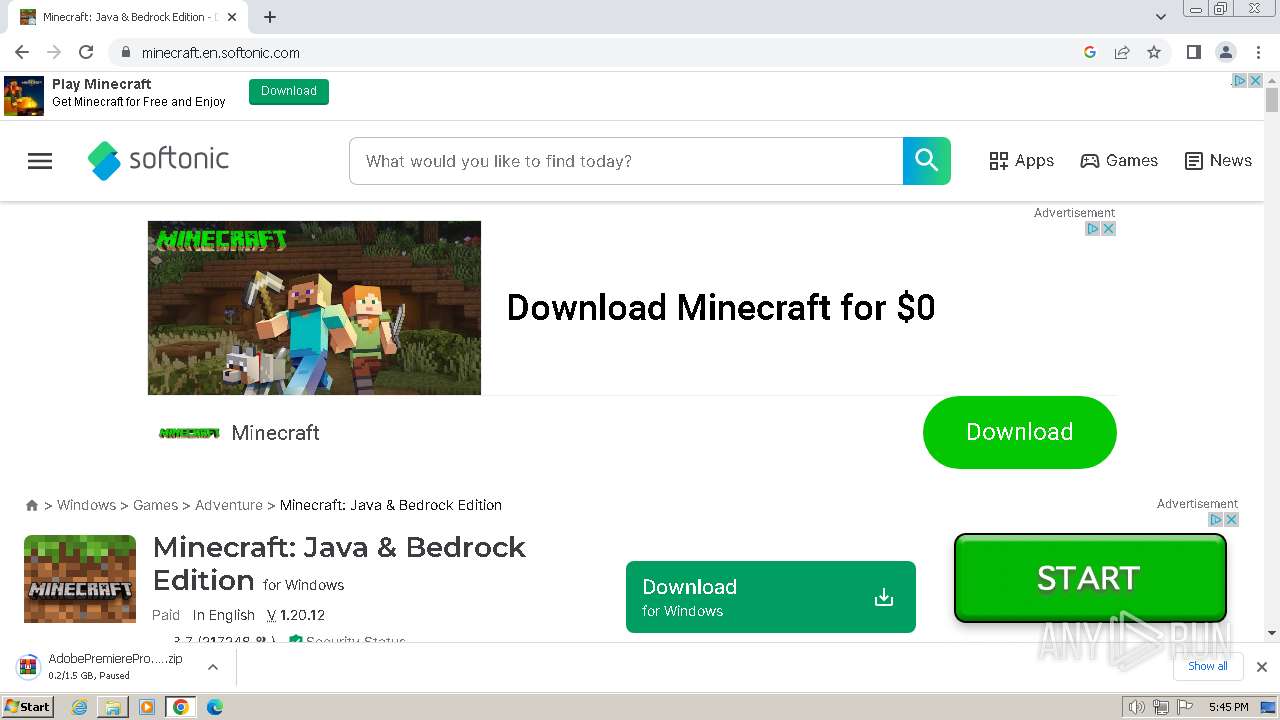Click the 5:45 PM taskbar clock
This screenshot has width=1280, height=720.
coord(1228,707)
